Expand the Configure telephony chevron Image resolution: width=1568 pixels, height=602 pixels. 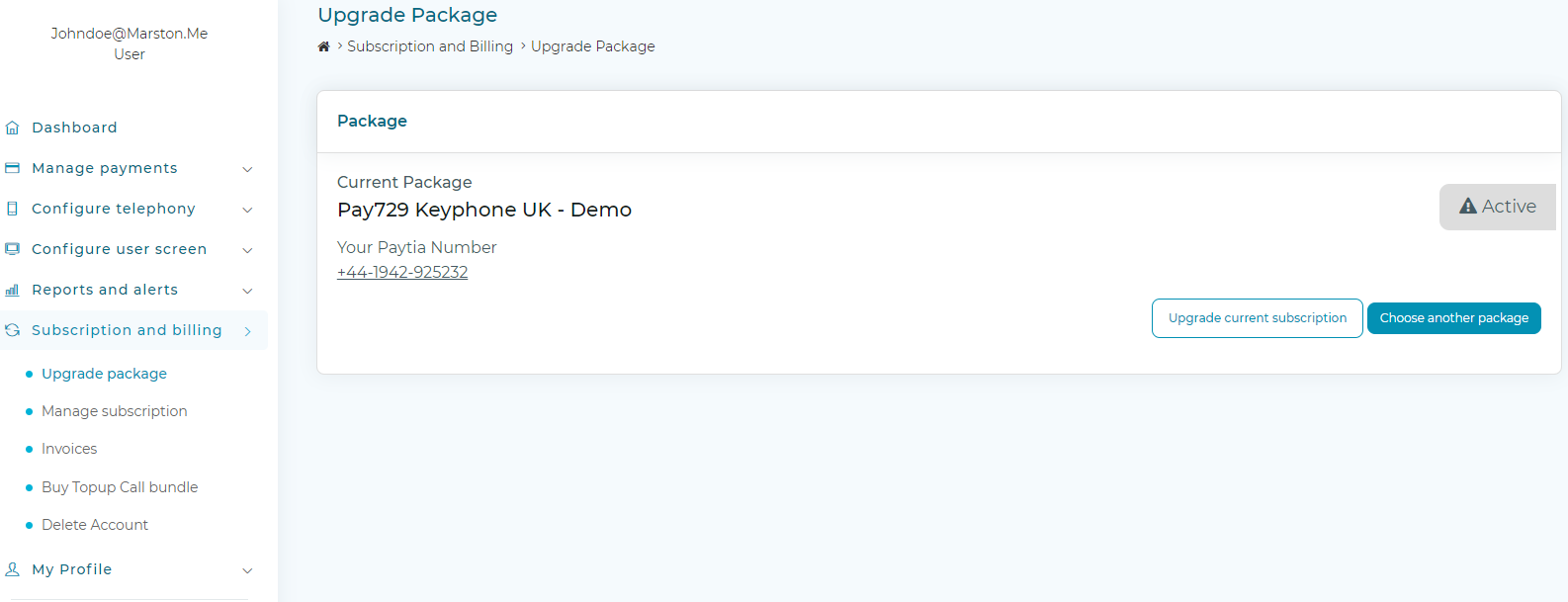click(247, 210)
